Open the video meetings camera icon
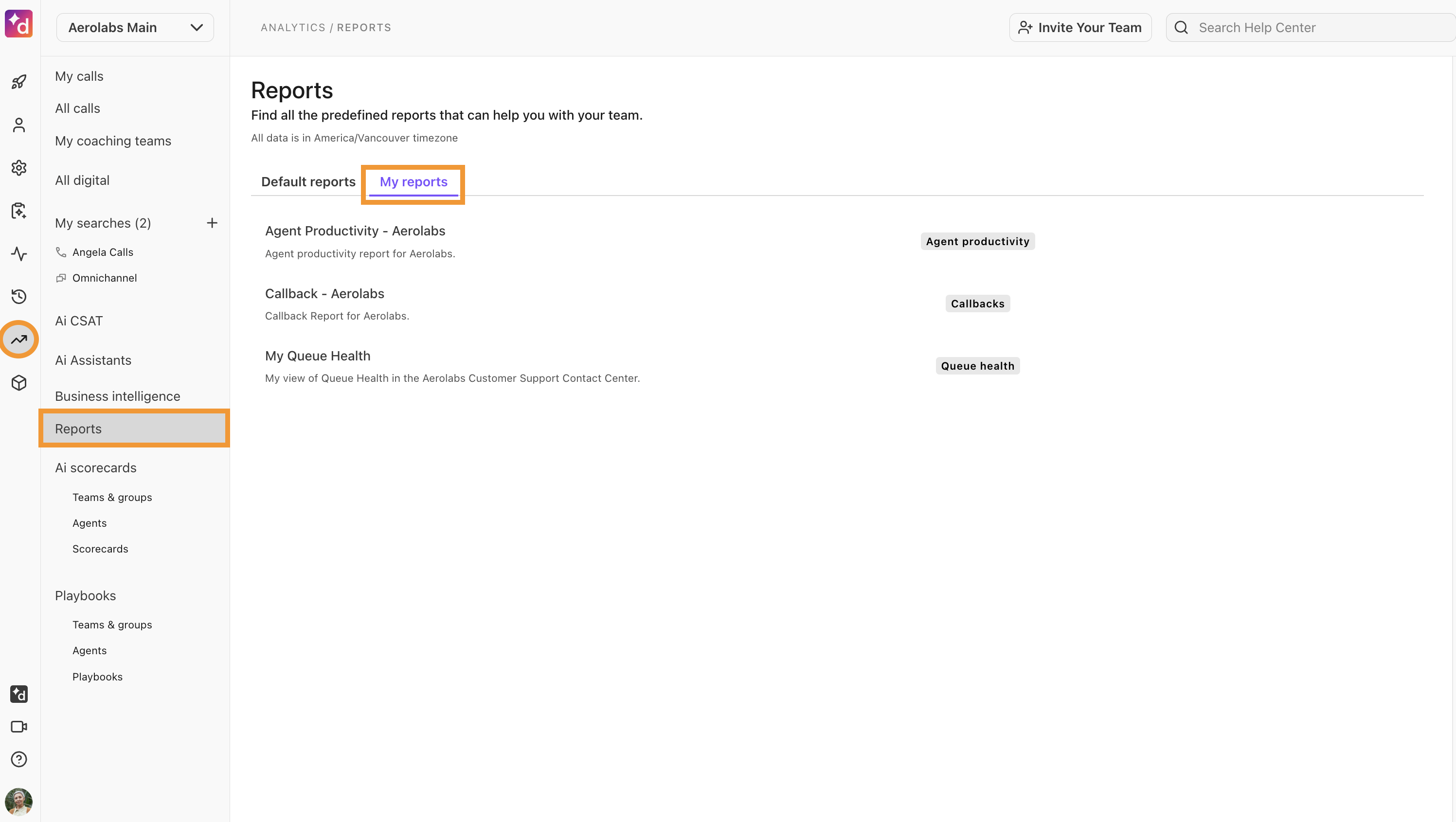Image resolution: width=1456 pixels, height=822 pixels. click(18, 727)
